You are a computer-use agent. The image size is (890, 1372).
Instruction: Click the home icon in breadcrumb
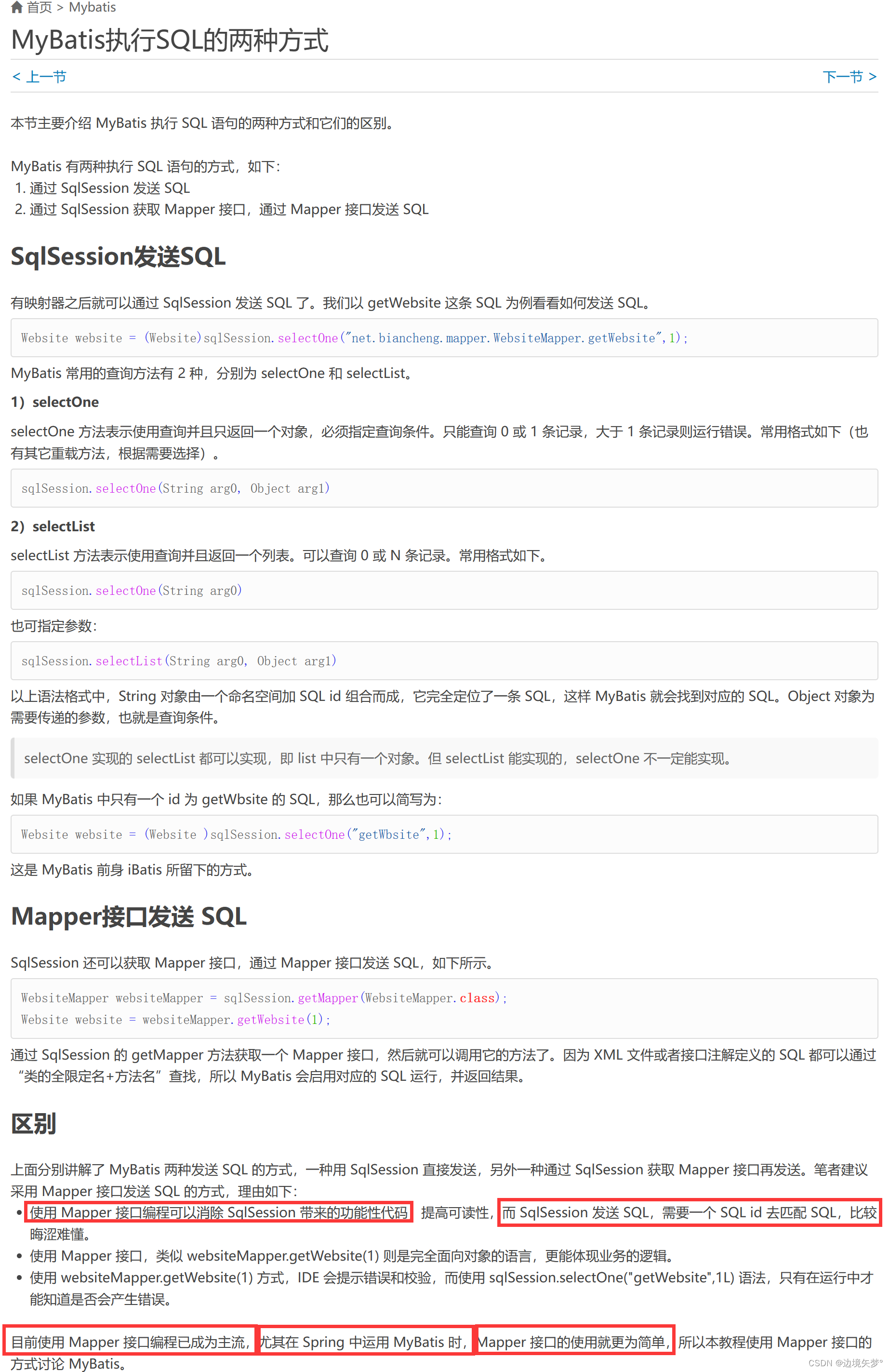(17, 8)
